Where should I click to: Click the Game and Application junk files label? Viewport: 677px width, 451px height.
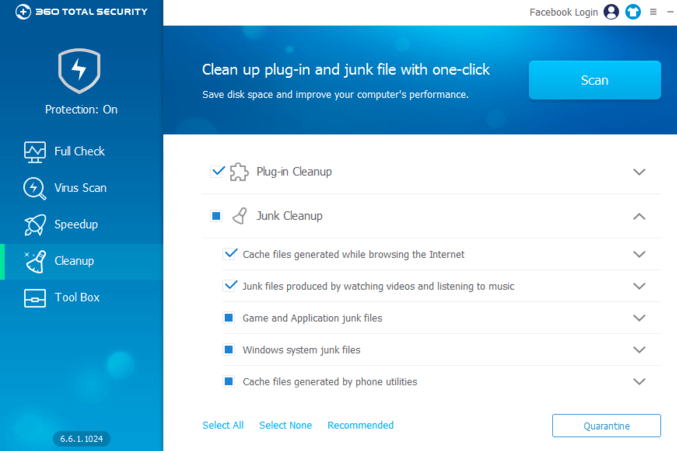[x=312, y=319]
